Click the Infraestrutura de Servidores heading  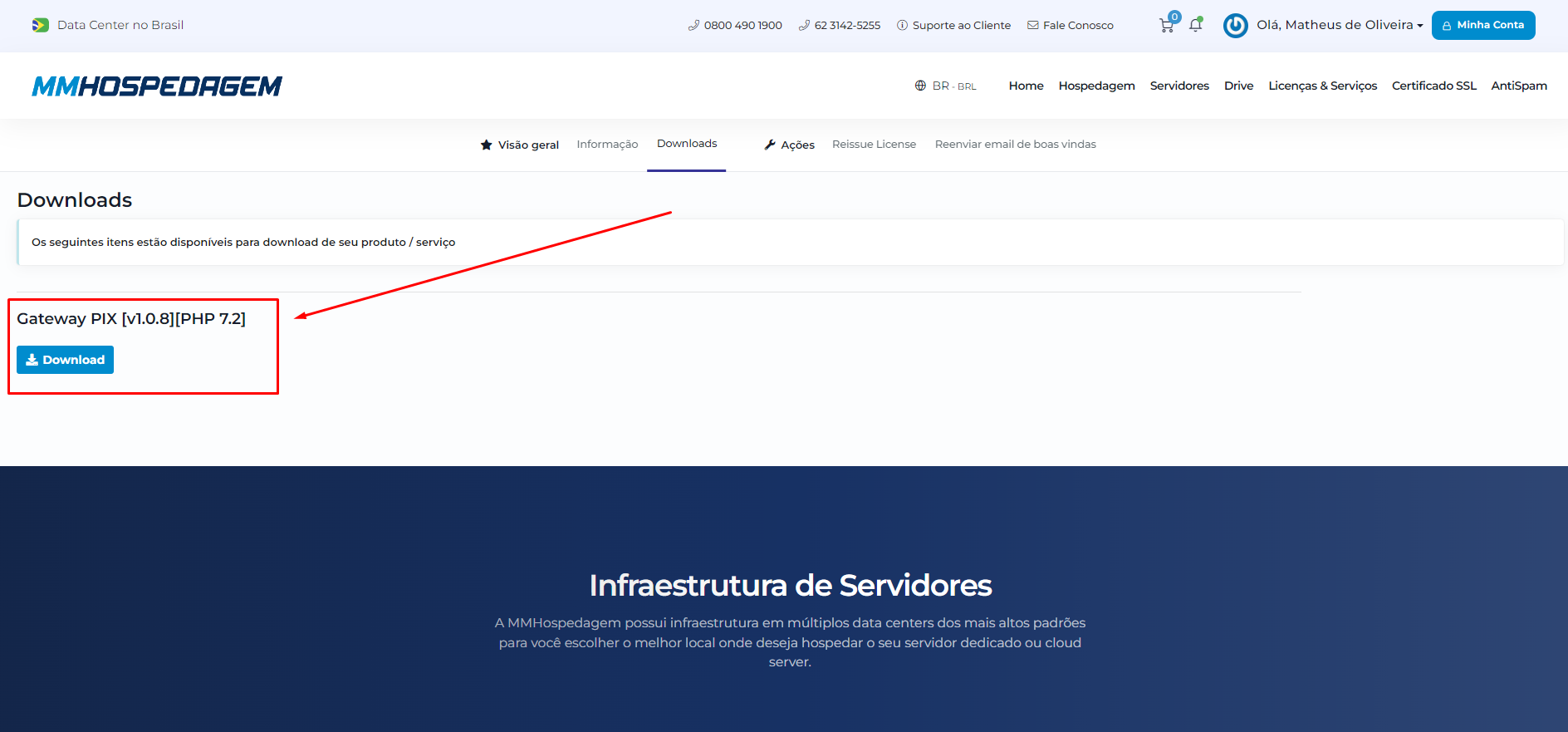click(x=790, y=586)
